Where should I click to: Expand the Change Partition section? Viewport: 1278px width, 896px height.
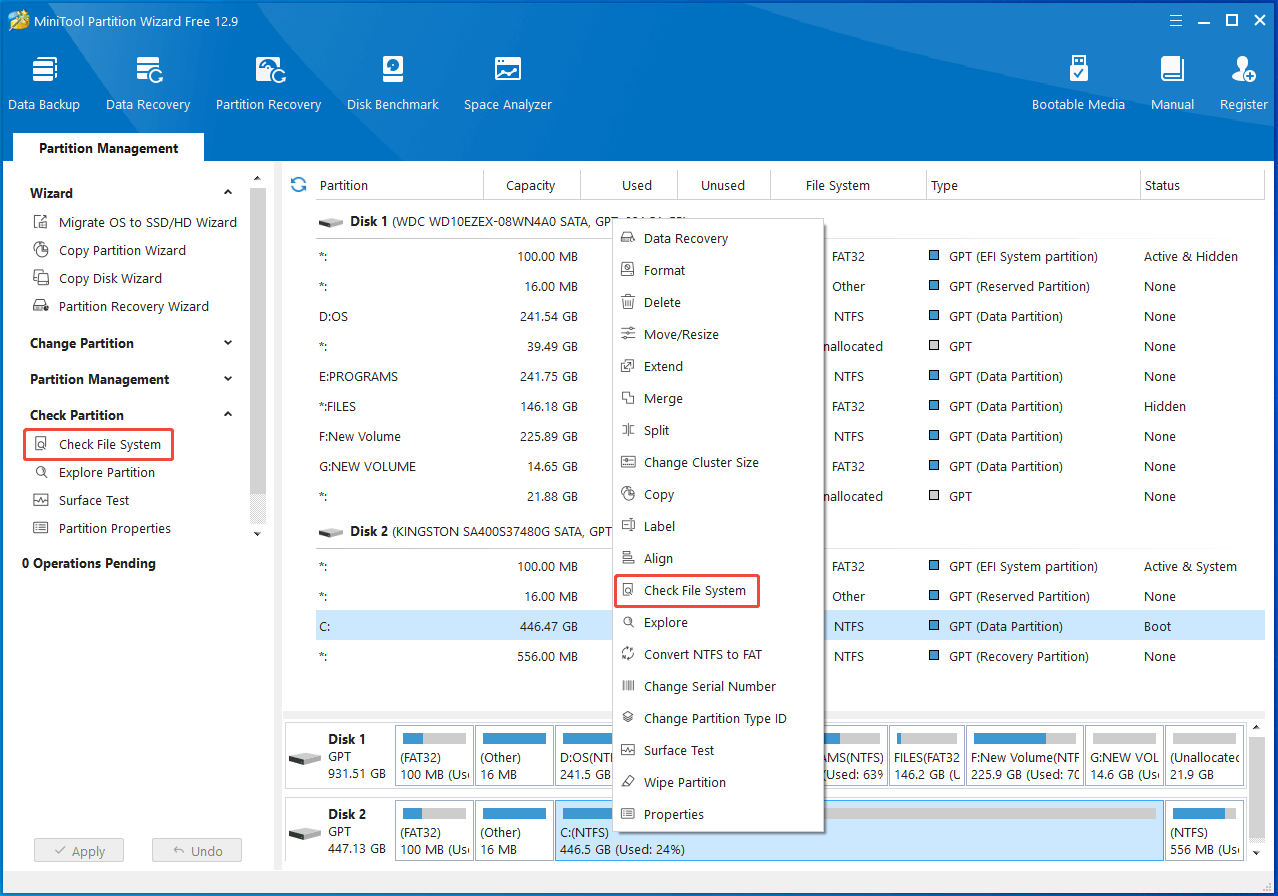point(228,343)
